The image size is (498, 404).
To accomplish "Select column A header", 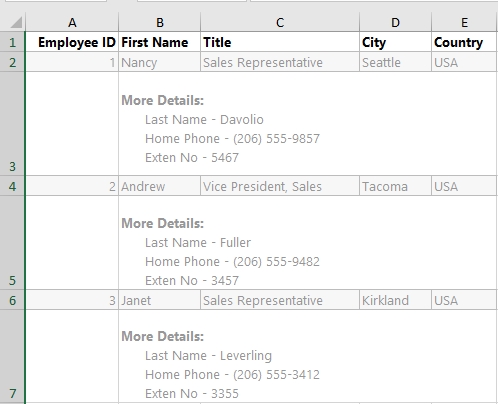I will [72, 22].
